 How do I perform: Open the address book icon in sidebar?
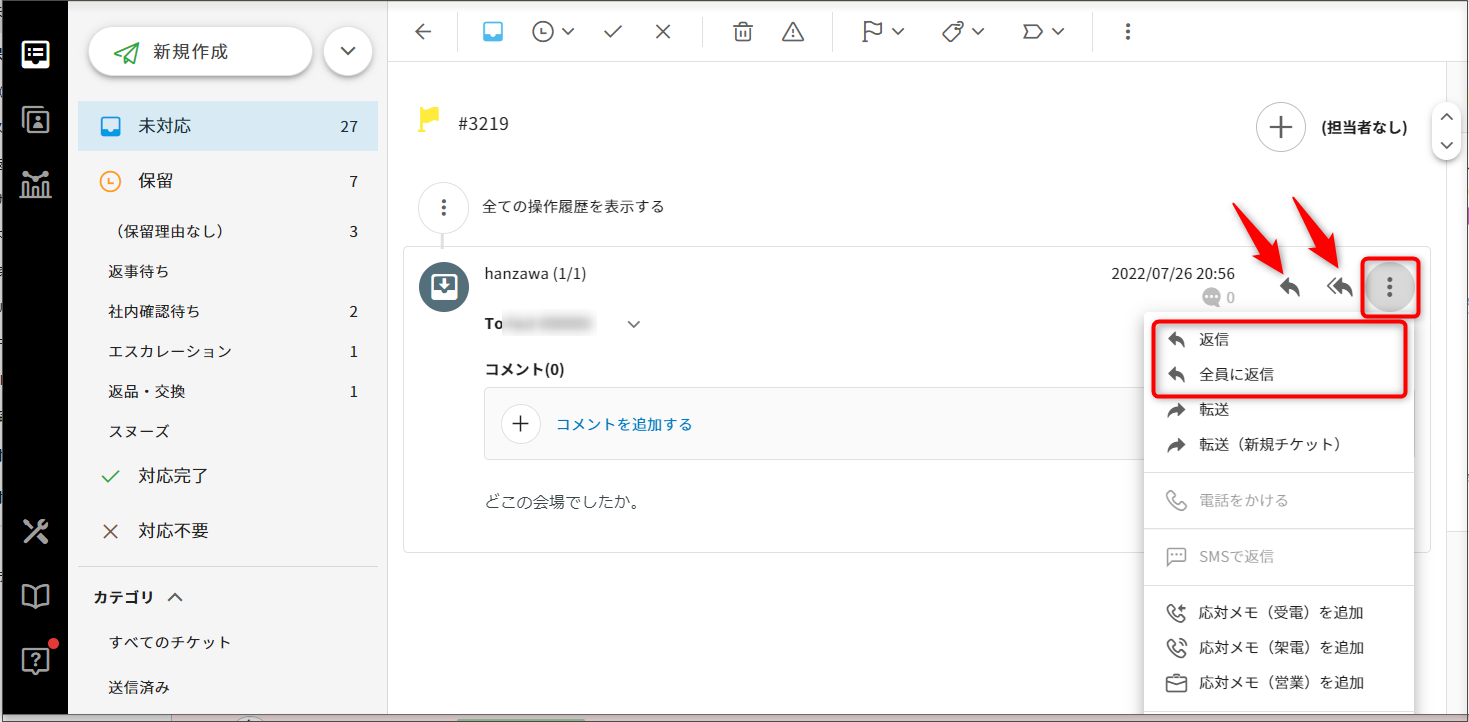point(36,120)
